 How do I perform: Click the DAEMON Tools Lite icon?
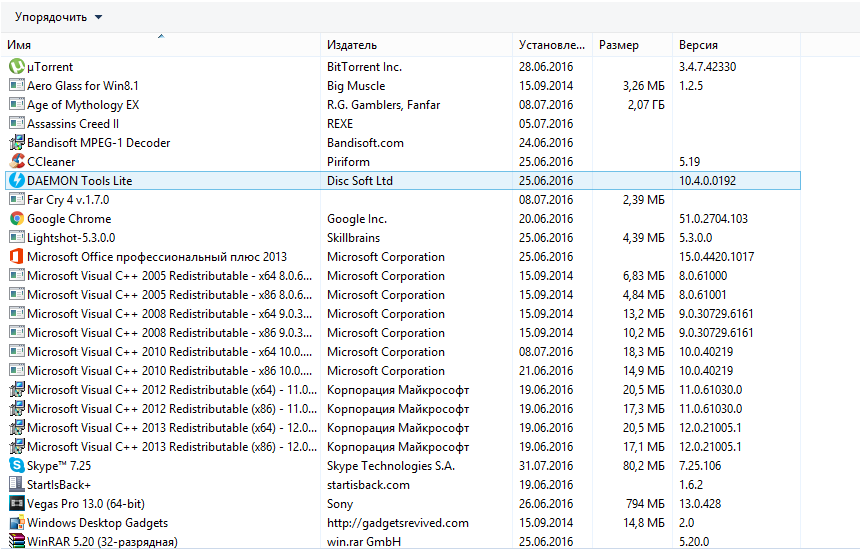pos(16,181)
